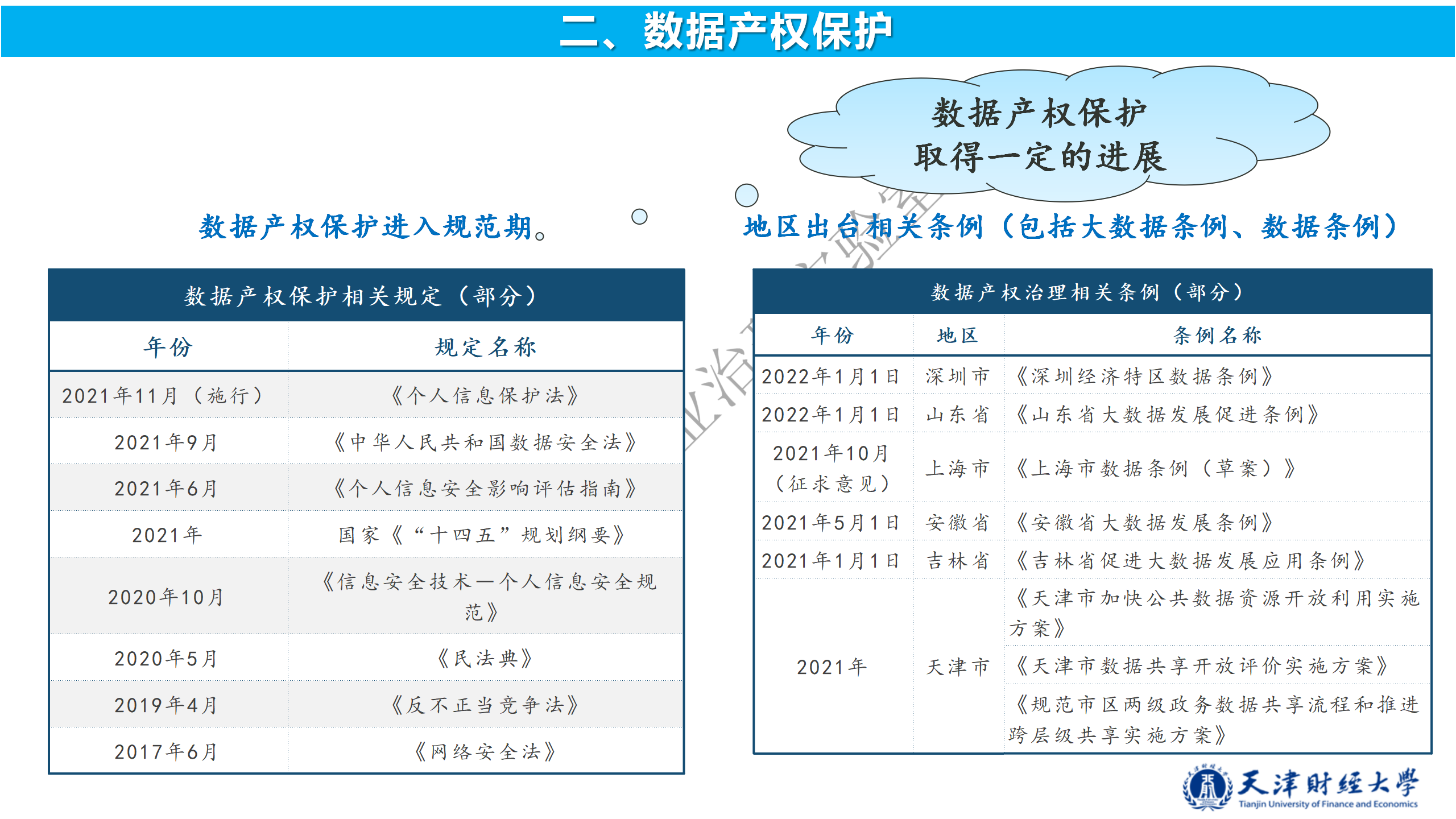Click the 地区 column header

[958, 336]
